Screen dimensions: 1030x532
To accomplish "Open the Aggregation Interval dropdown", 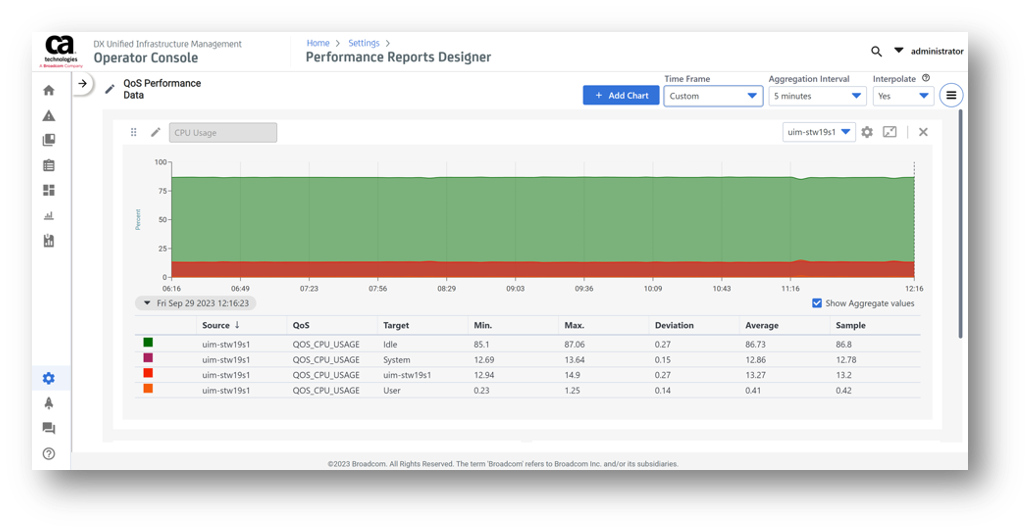I will [816, 96].
